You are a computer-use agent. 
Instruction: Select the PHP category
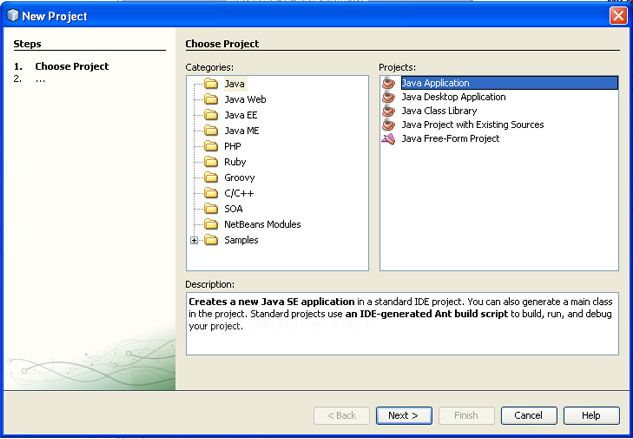[233, 146]
